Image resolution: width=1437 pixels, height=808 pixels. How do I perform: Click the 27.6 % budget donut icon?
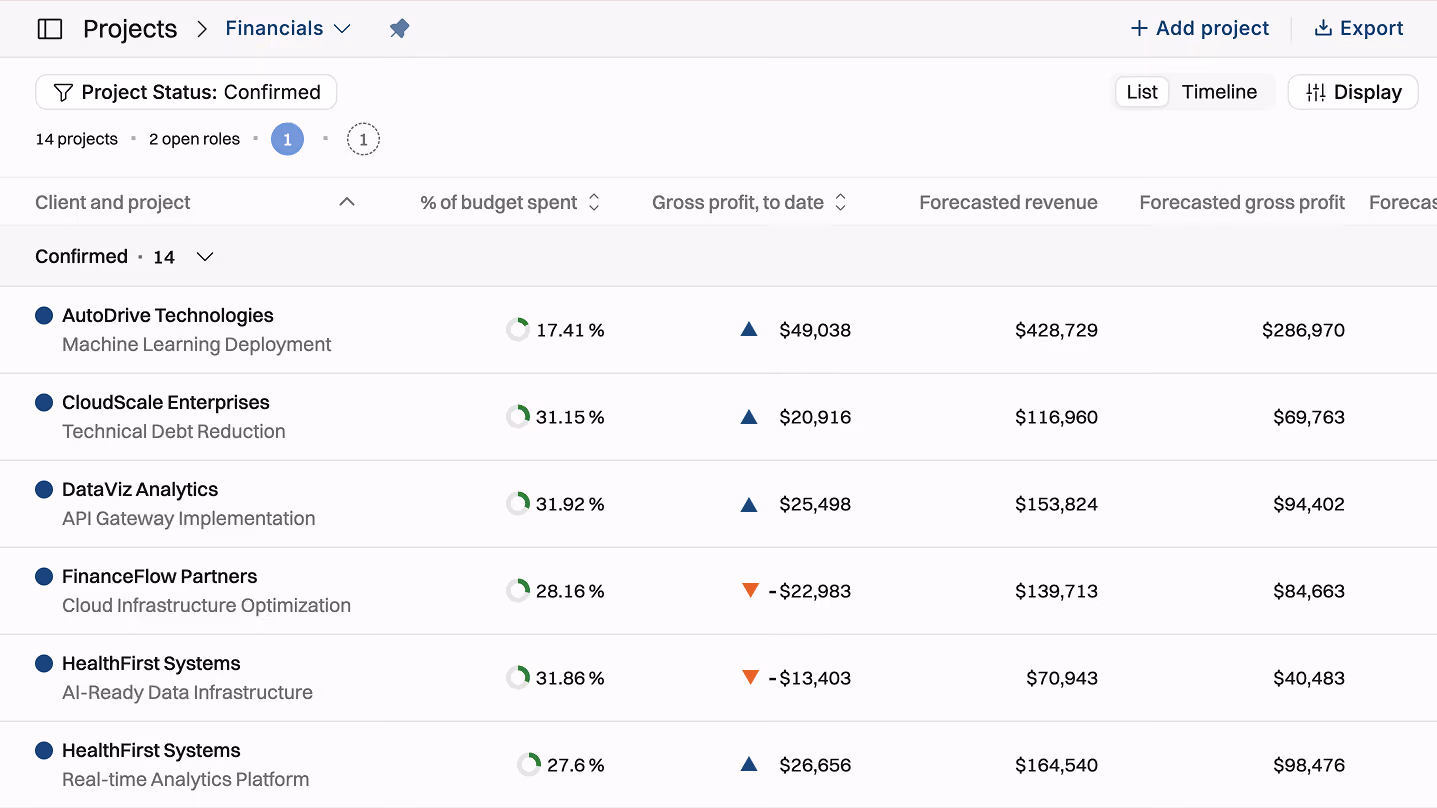tap(529, 765)
